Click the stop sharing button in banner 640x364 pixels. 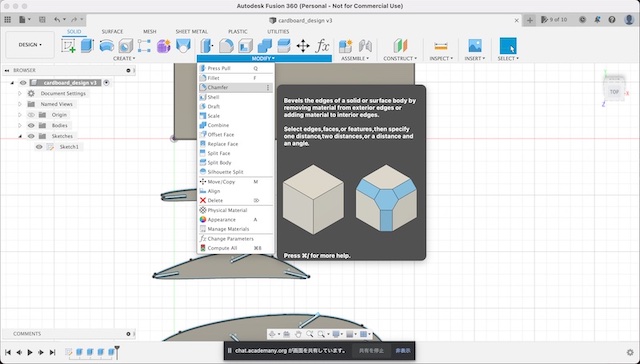coord(371,351)
